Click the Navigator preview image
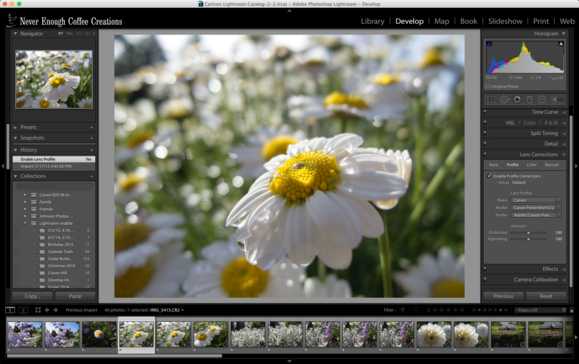The width and height of the screenshot is (579, 364). [54, 79]
